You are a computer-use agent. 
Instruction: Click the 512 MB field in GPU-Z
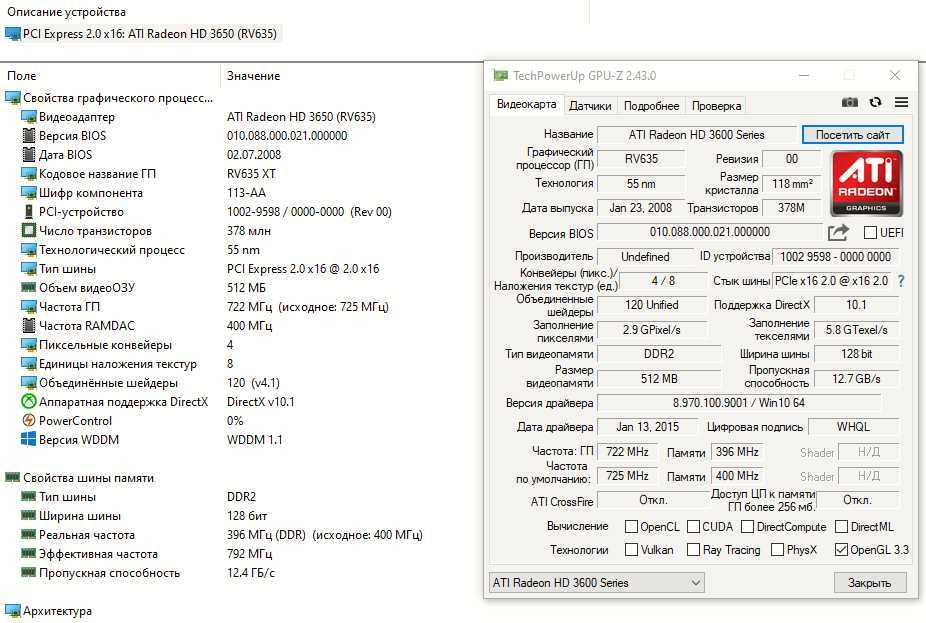[659, 379]
